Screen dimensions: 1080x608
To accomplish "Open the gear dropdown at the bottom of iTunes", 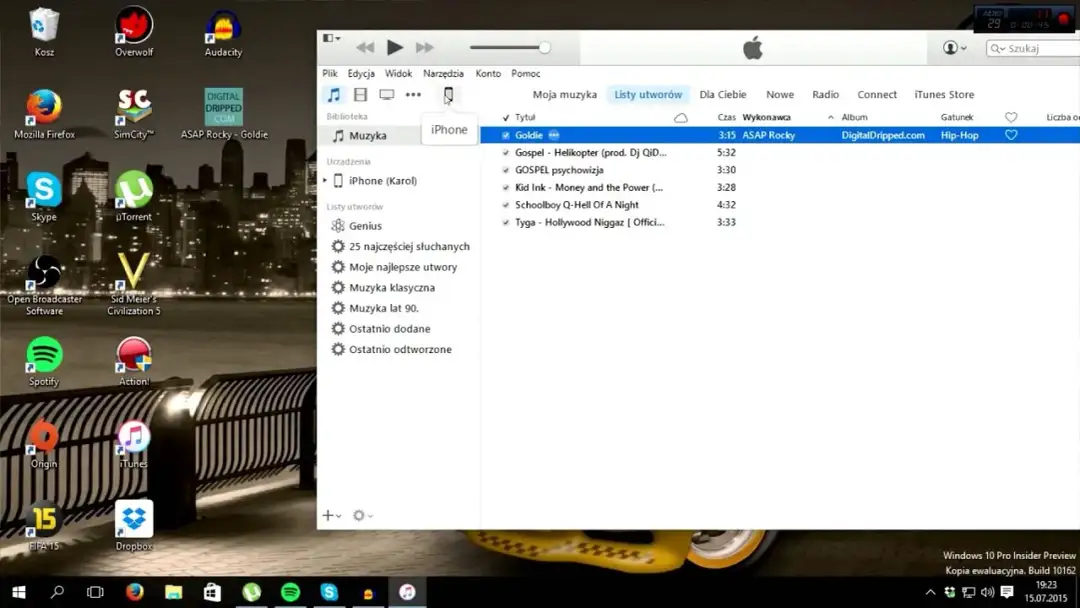I will [360, 515].
